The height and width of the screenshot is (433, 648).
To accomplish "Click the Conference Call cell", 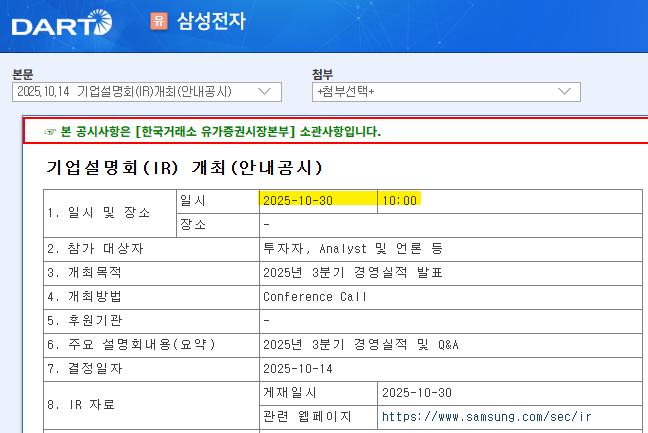I will point(315,296).
